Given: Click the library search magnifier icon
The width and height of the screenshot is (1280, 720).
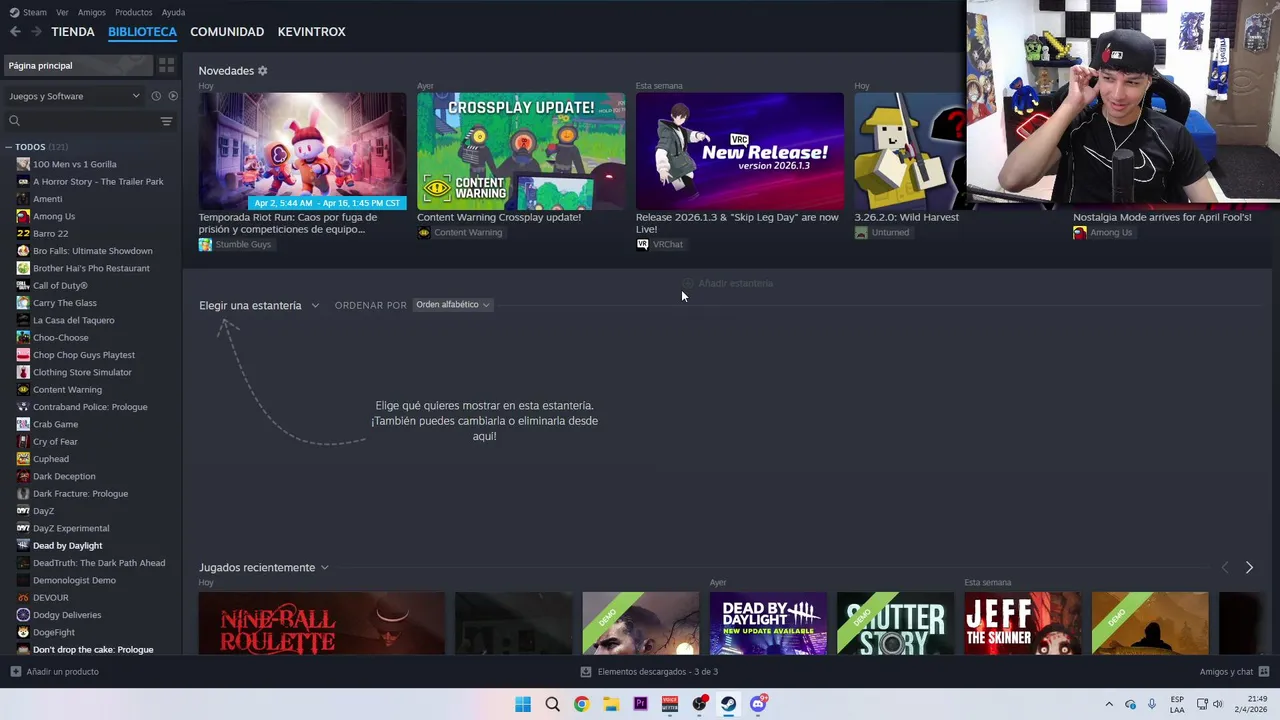Looking at the screenshot, I should tap(14, 121).
